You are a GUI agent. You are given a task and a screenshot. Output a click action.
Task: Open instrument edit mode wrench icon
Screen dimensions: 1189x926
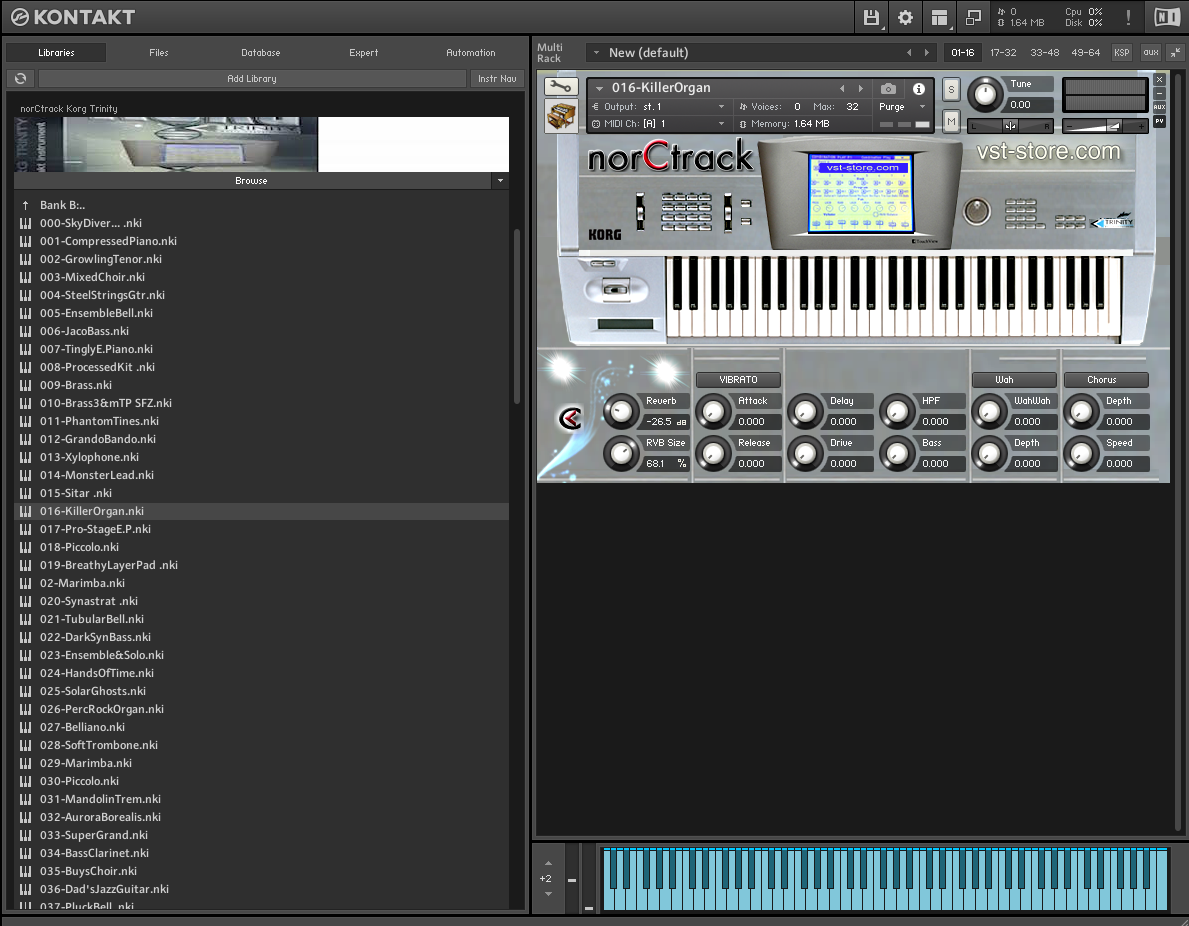[x=561, y=86]
